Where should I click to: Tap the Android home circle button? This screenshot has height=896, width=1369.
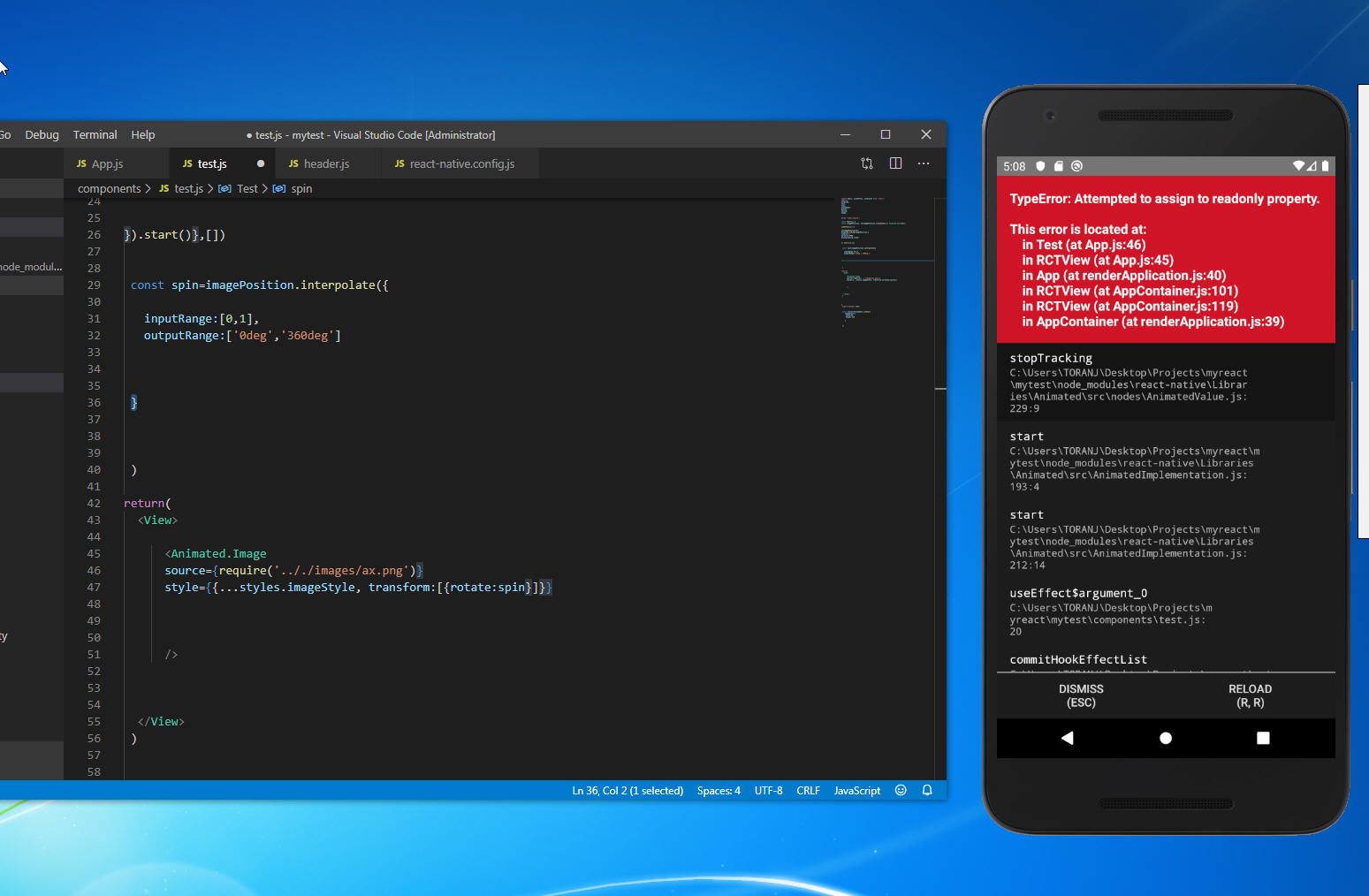1166,738
